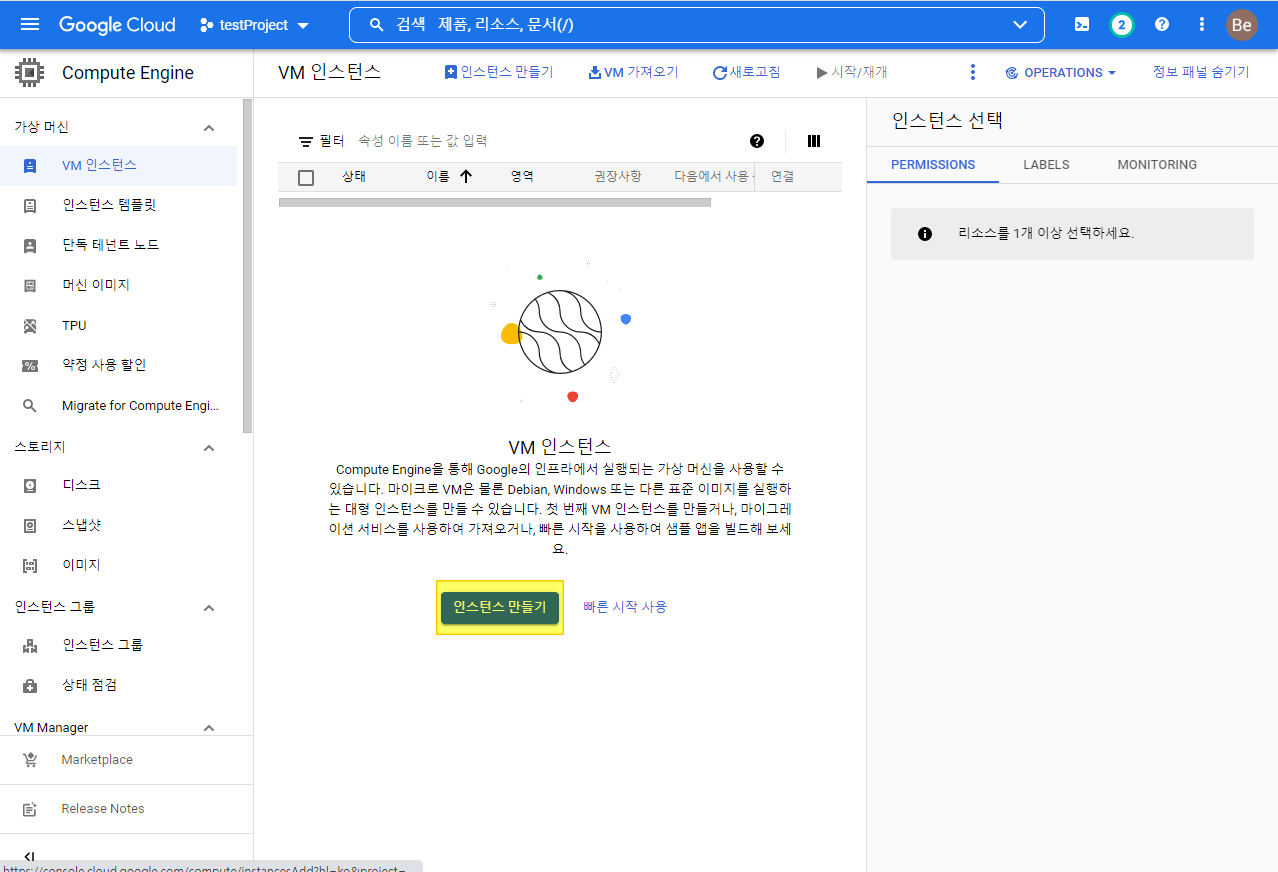Sort by the 이름 column arrow

pos(466,176)
